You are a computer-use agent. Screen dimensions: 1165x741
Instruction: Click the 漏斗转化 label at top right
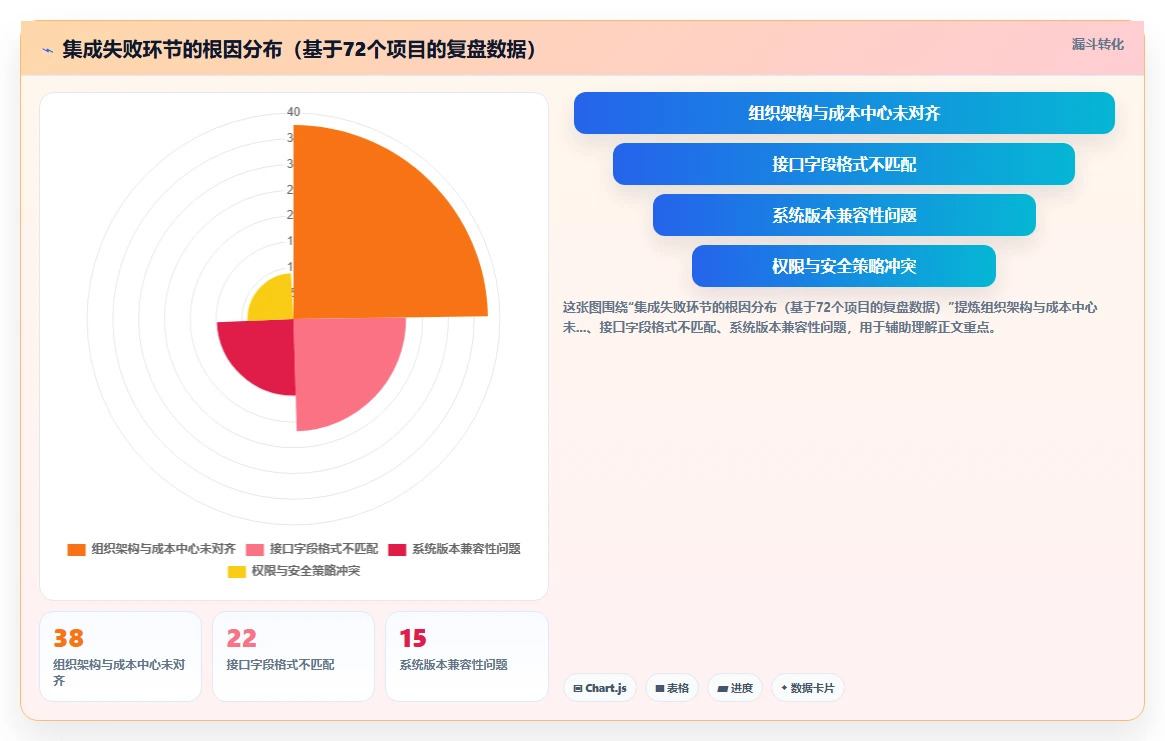1097,45
